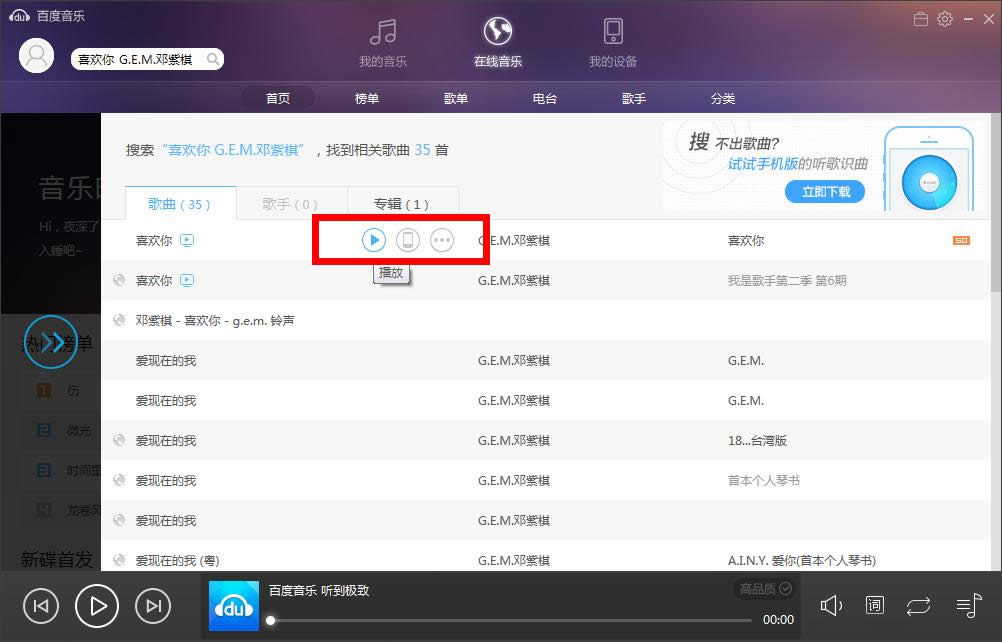Viewport: 1002px width, 642px height.
Task: Open album link 我是歌手第二季 第6期
Action: (787, 280)
